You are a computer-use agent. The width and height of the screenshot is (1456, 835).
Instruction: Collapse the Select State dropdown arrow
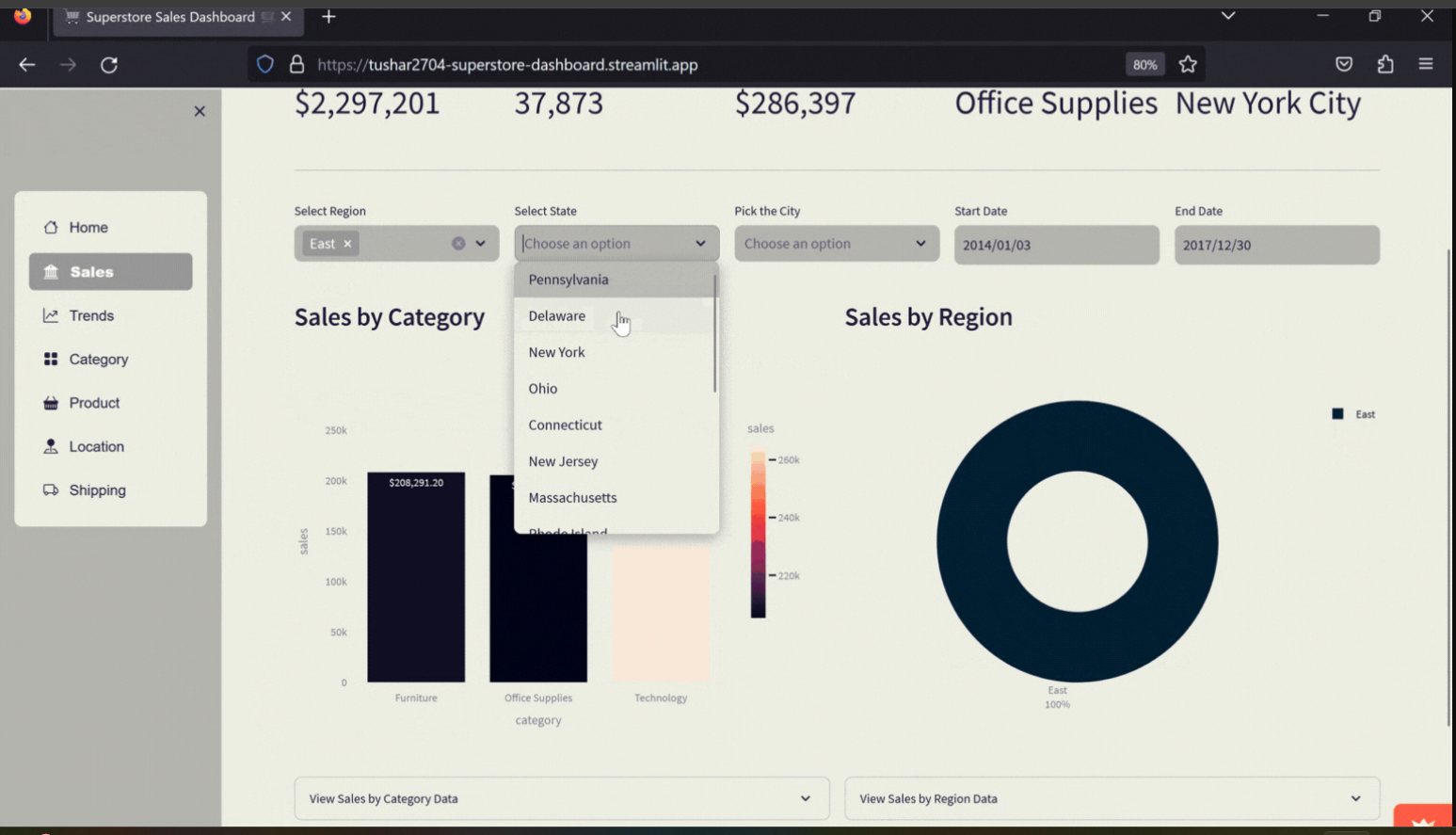point(700,244)
